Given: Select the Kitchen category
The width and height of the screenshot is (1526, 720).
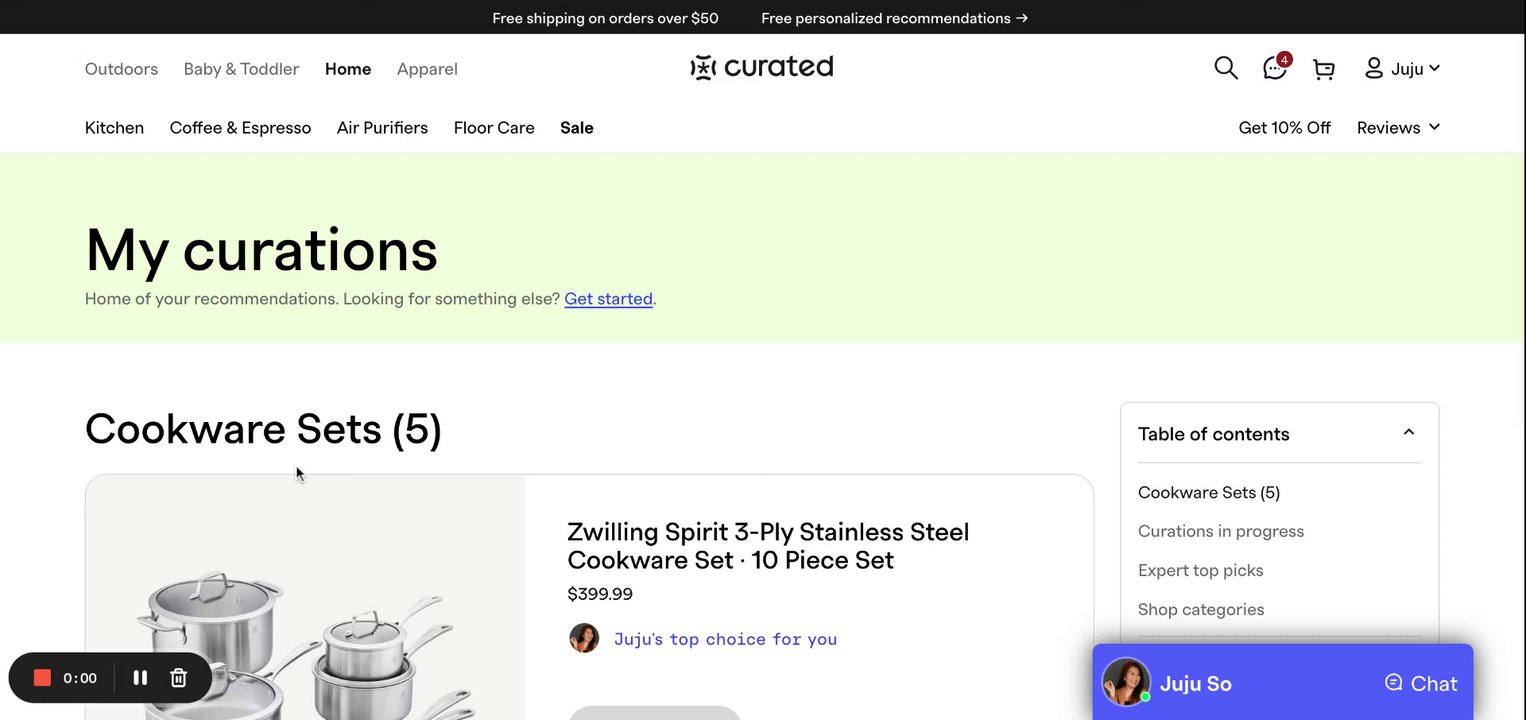Looking at the screenshot, I should click(x=114, y=127).
